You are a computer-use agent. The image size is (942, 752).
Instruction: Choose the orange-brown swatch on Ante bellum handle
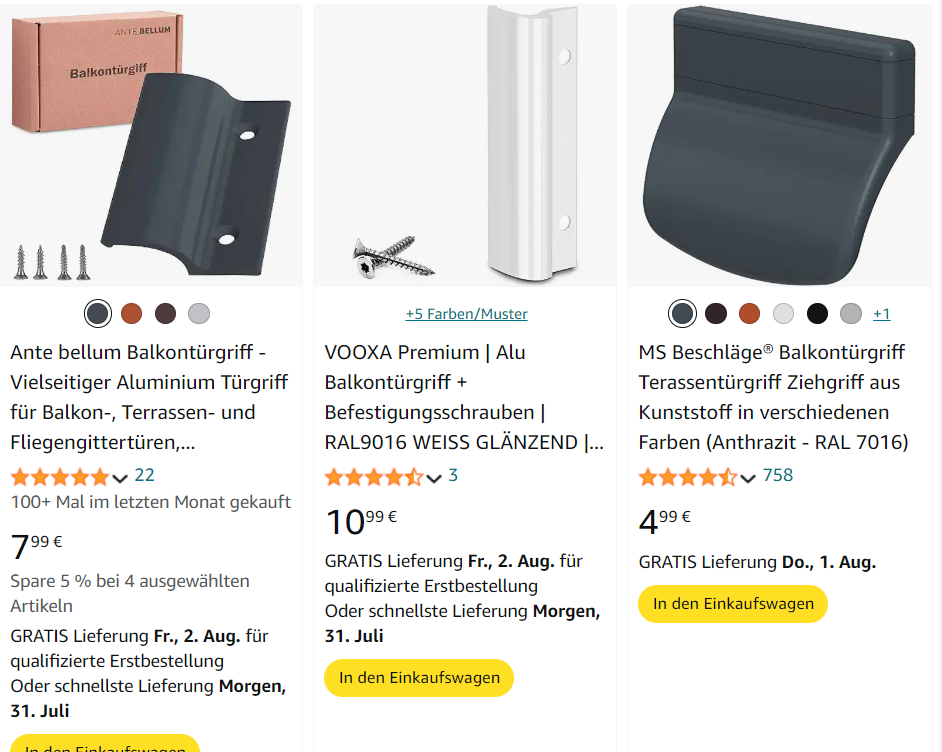132,314
